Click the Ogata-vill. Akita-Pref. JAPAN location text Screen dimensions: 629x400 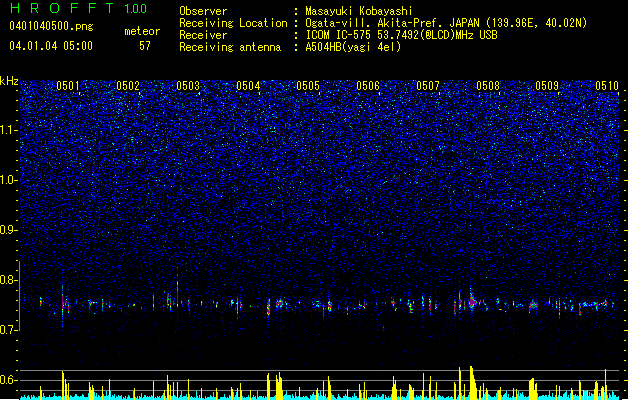coord(446,23)
